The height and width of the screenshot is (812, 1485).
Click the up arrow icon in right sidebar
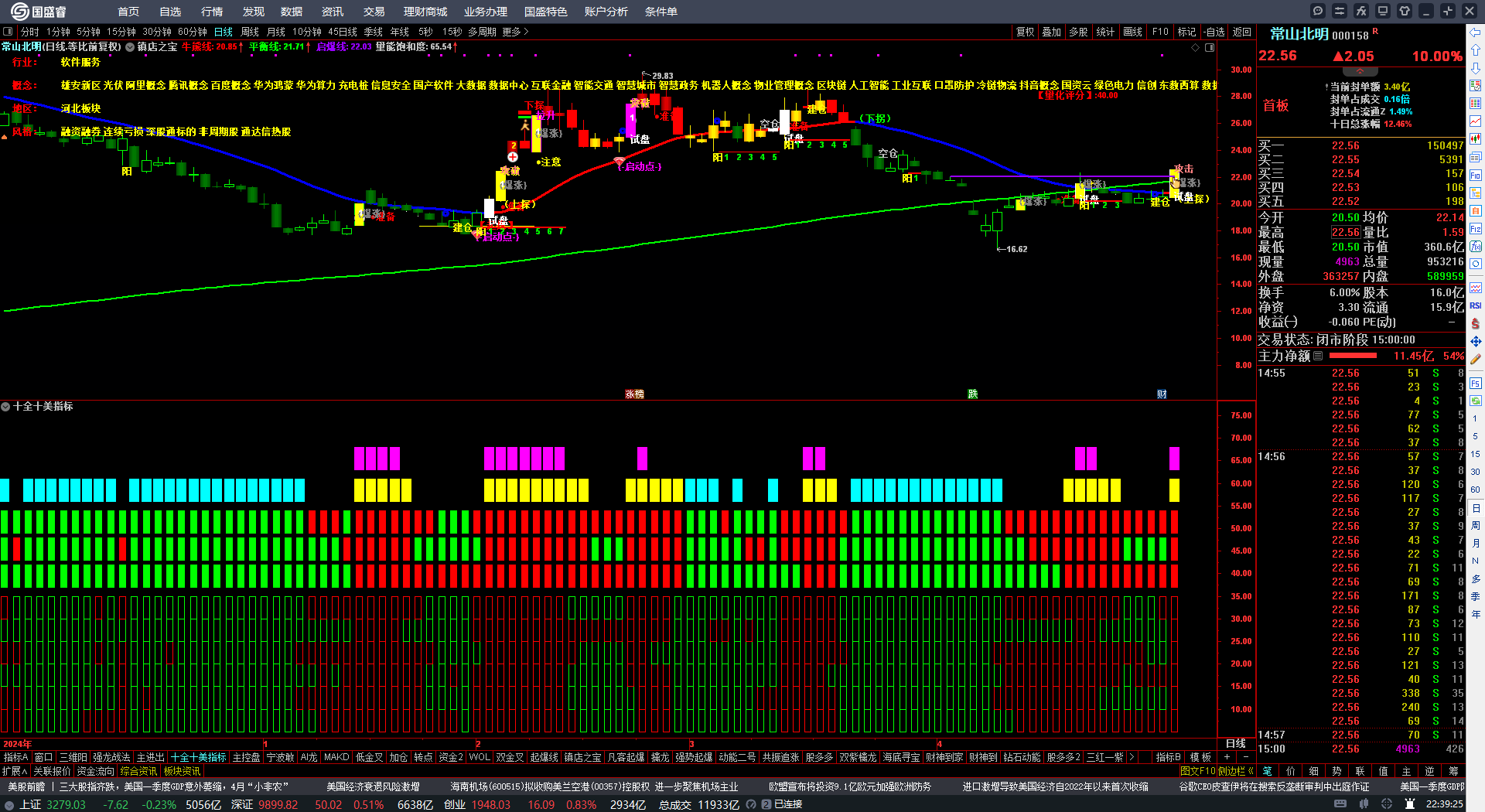1476,50
